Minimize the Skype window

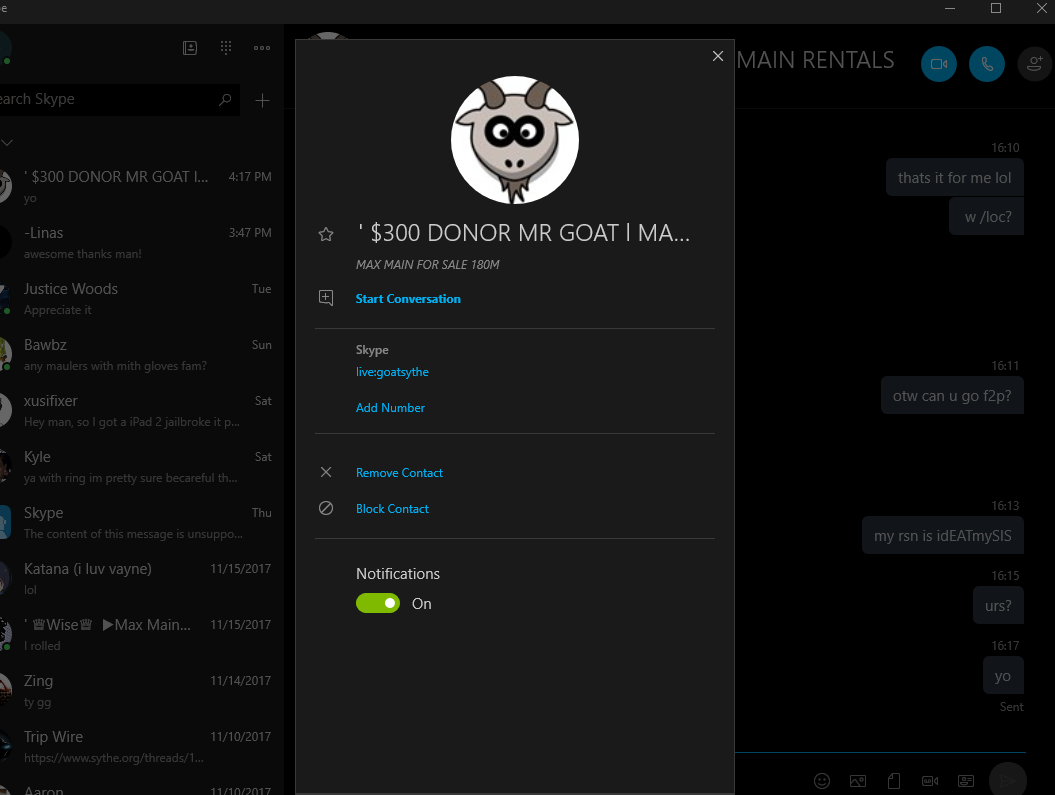tap(950, 8)
